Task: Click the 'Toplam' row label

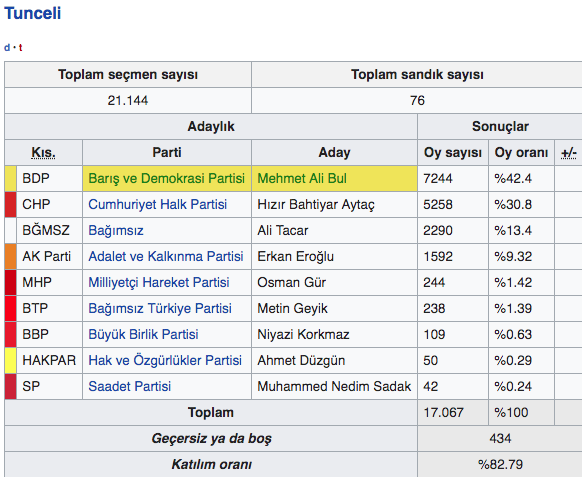Action: point(211,412)
